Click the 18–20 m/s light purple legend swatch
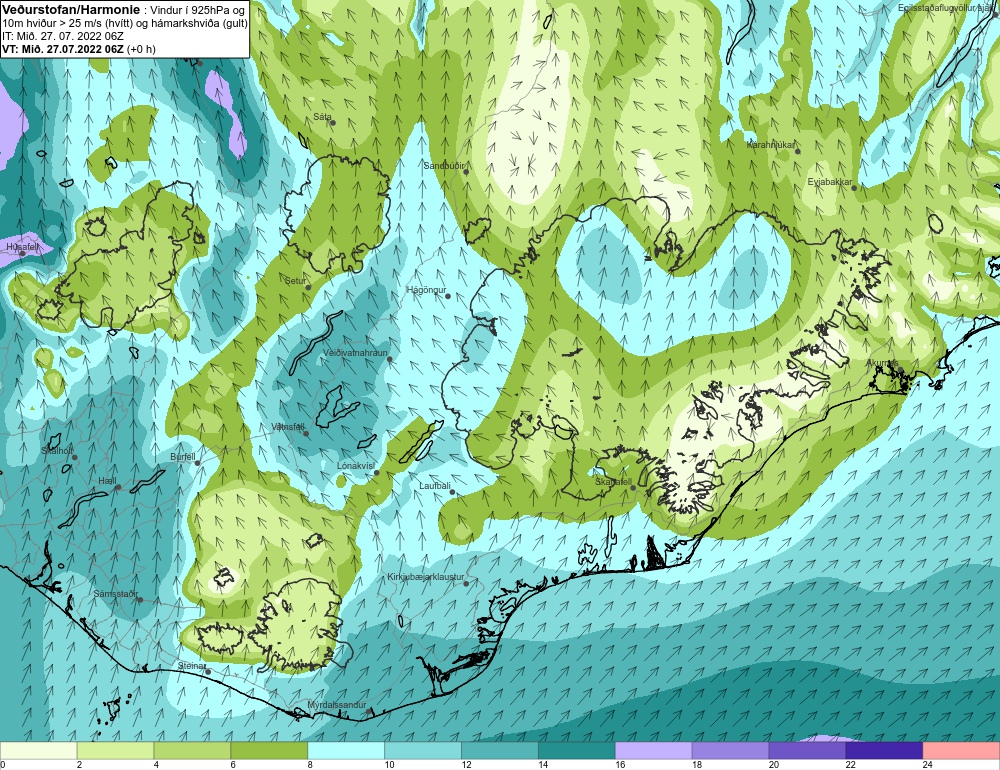The width and height of the screenshot is (1000, 770). click(x=731, y=750)
